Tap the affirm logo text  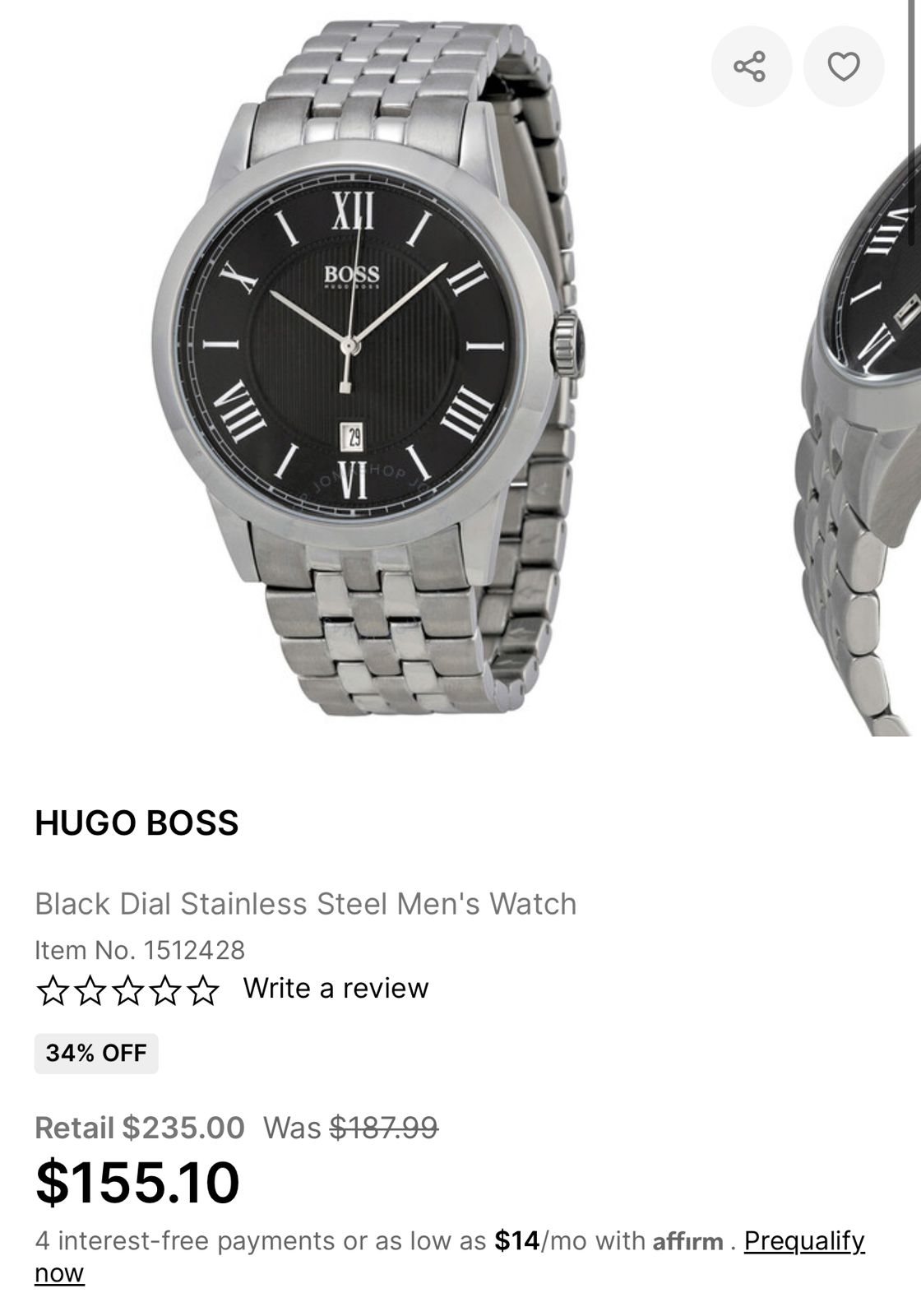pos(687,1241)
